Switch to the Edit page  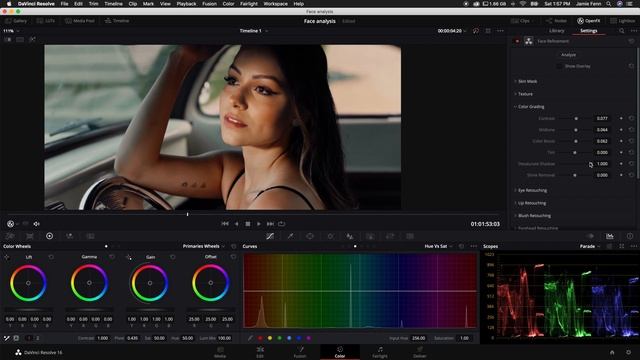260,352
